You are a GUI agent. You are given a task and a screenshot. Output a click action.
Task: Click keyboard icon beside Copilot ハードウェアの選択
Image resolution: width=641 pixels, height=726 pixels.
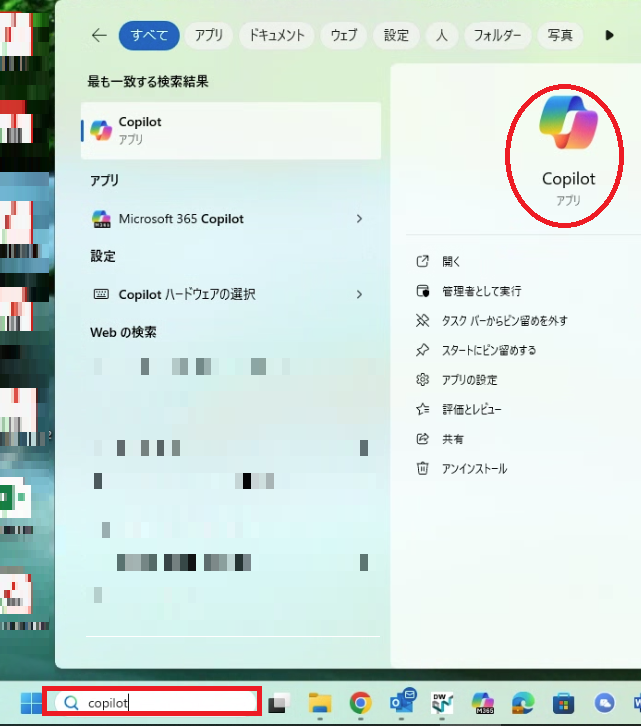point(101,294)
